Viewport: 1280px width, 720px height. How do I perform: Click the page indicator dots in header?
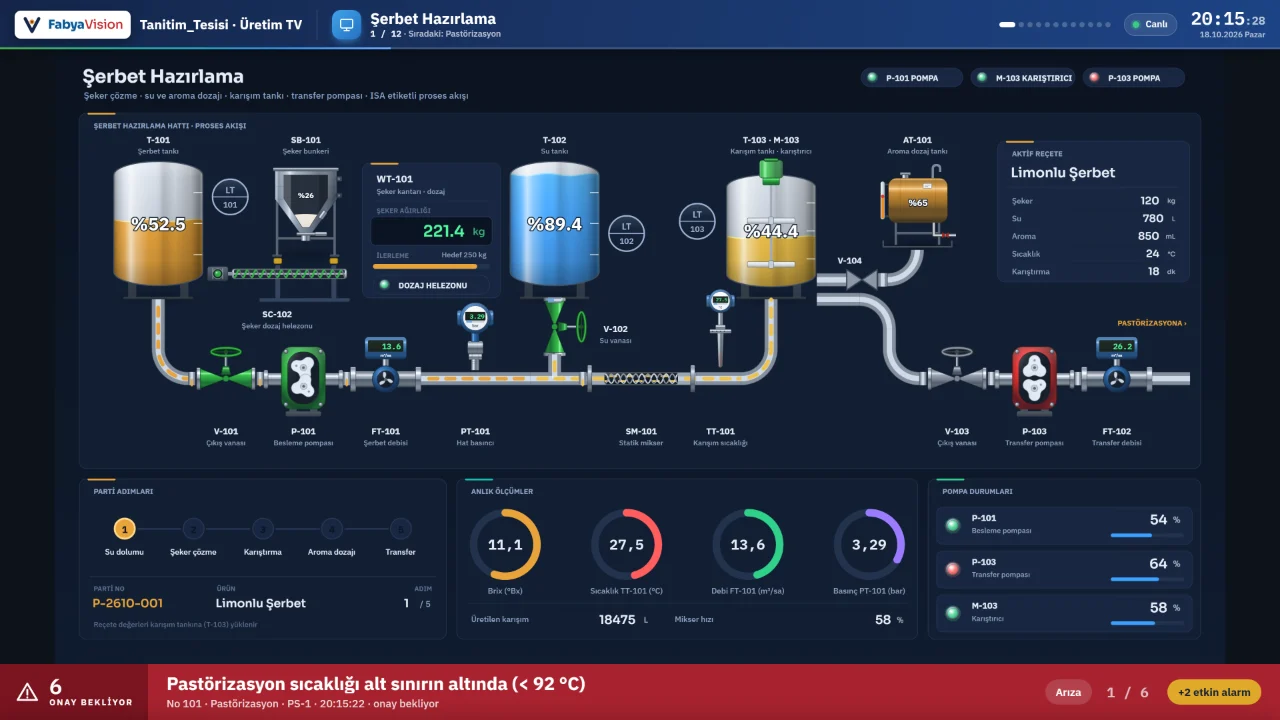pyautogui.click(x=1055, y=24)
